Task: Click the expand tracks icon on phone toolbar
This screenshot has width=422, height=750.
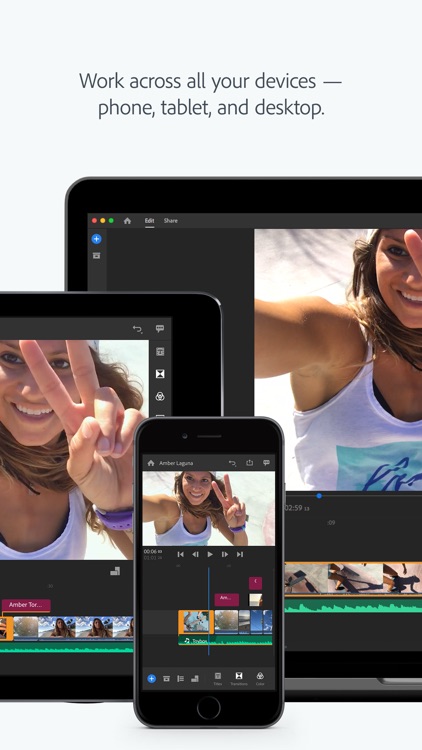Action: point(195,678)
